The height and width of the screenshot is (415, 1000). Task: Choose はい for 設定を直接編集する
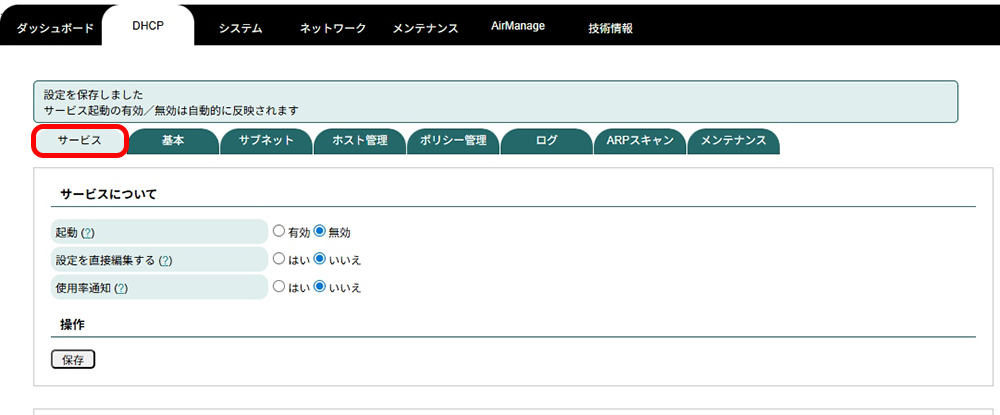click(x=280, y=260)
